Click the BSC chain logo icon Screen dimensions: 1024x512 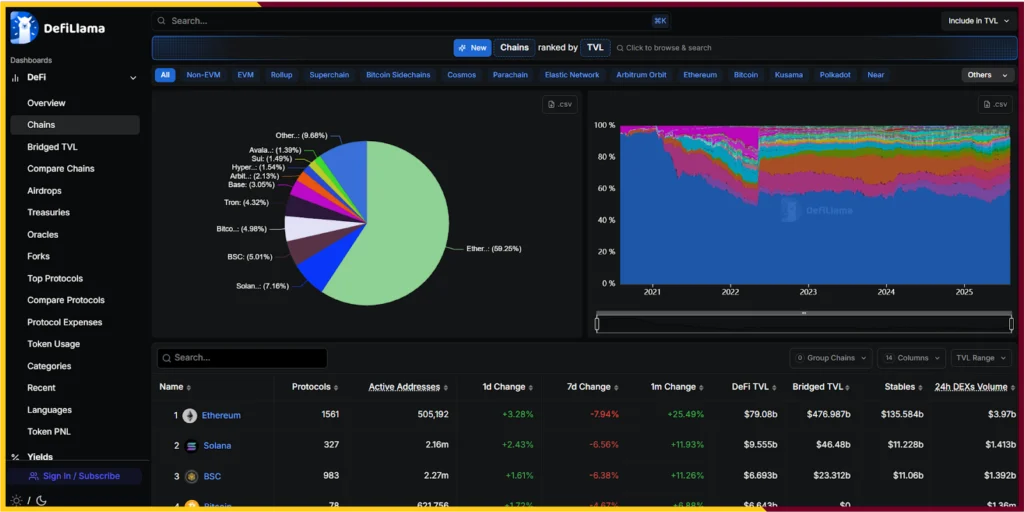pos(190,477)
